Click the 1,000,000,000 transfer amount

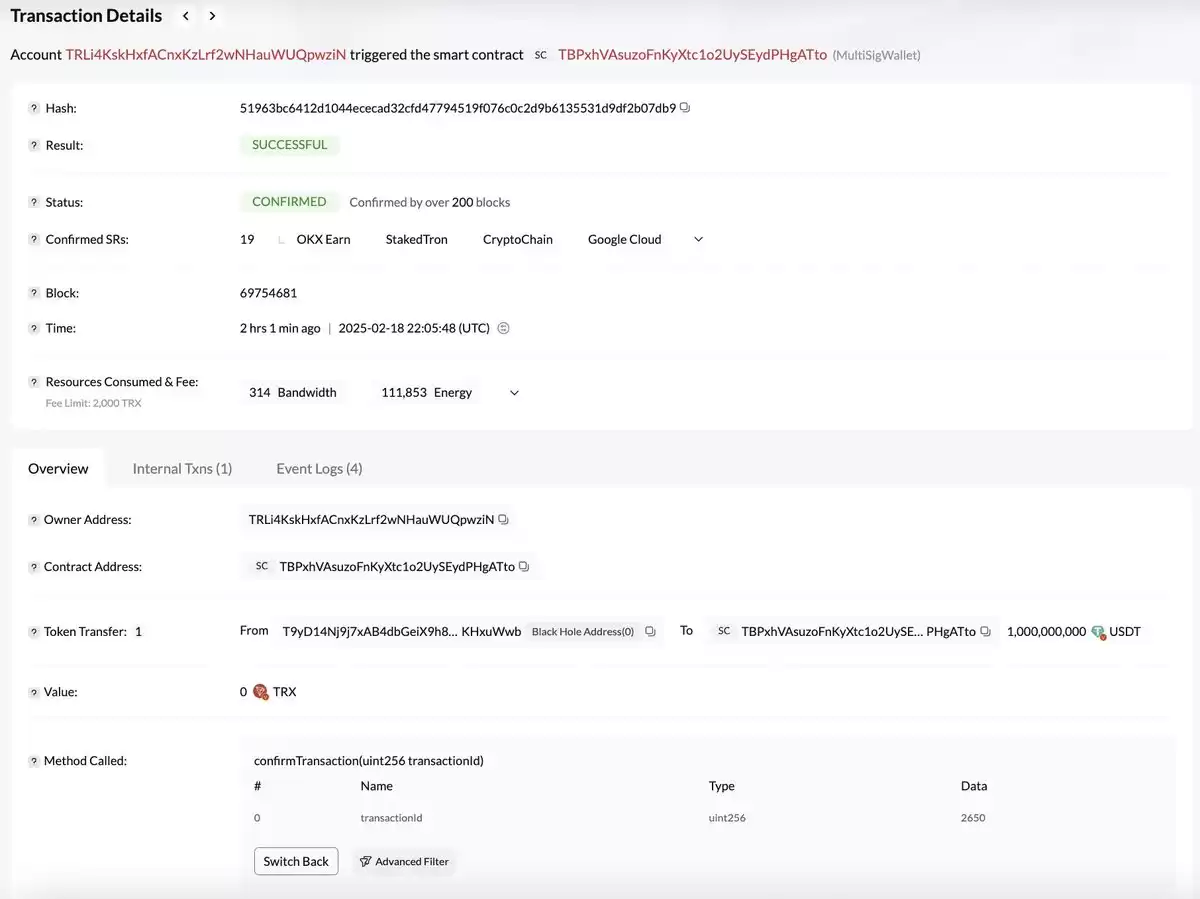1046,631
